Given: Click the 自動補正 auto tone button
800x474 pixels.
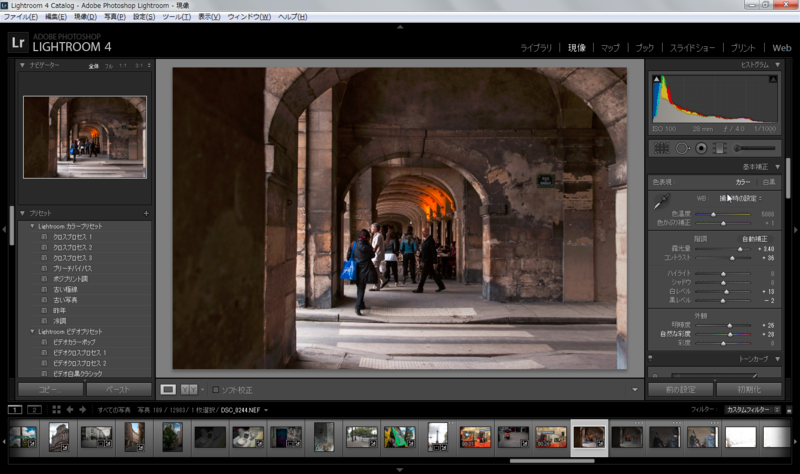Looking at the screenshot, I should point(755,239).
